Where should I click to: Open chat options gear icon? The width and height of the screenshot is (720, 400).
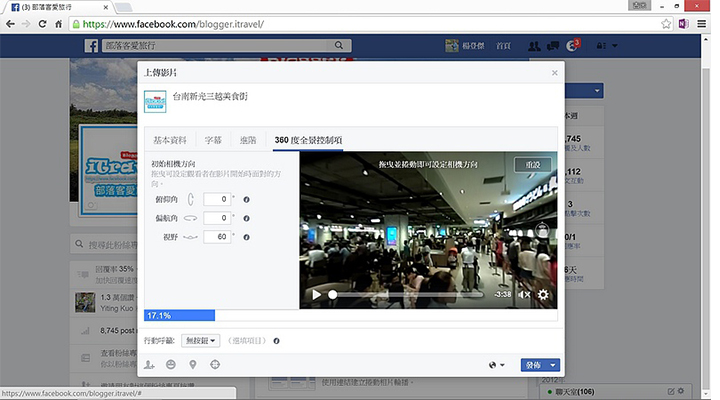pos(681,391)
